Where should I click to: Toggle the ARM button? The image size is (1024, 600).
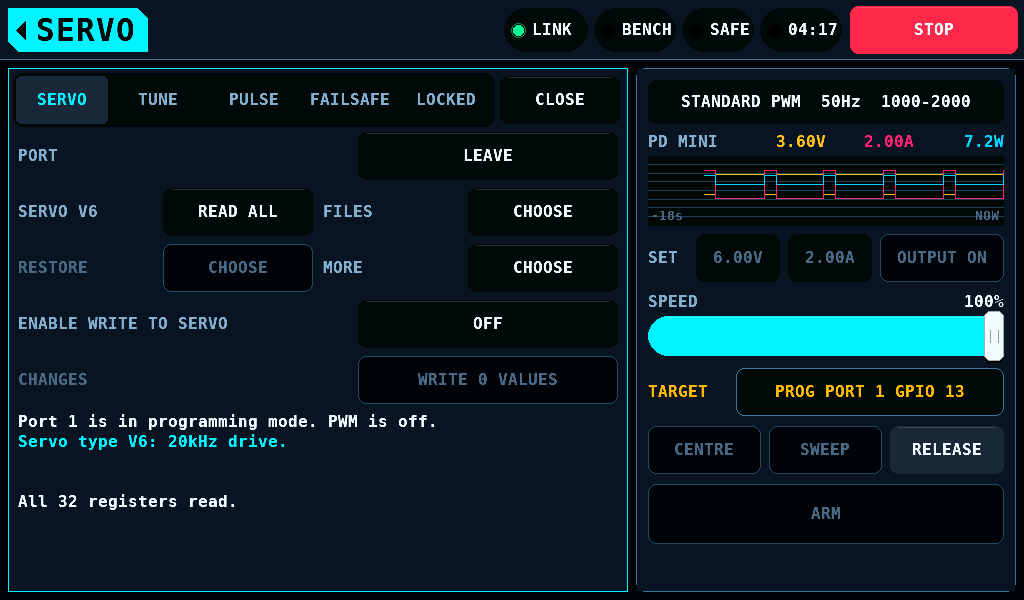(x=825, y=514)
